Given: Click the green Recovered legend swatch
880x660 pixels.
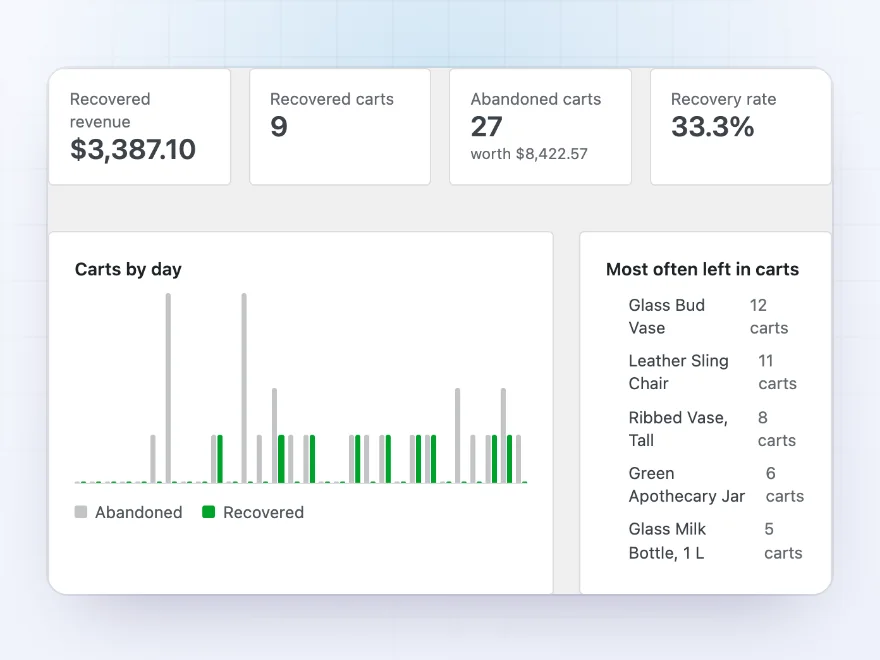Looking at the screenshot, I should [x=208, y=512].
